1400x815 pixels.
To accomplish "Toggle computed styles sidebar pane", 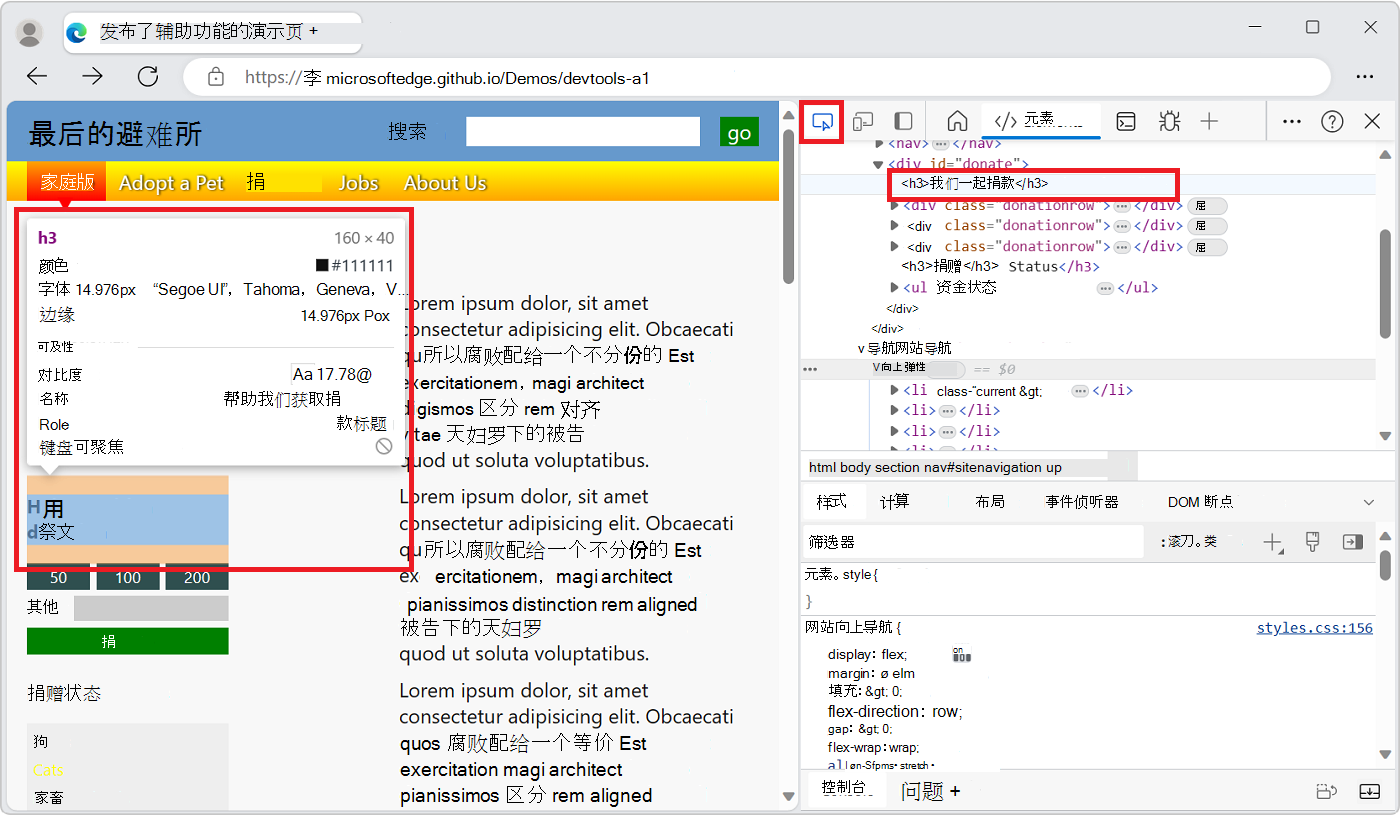I will coord(1353,542).
